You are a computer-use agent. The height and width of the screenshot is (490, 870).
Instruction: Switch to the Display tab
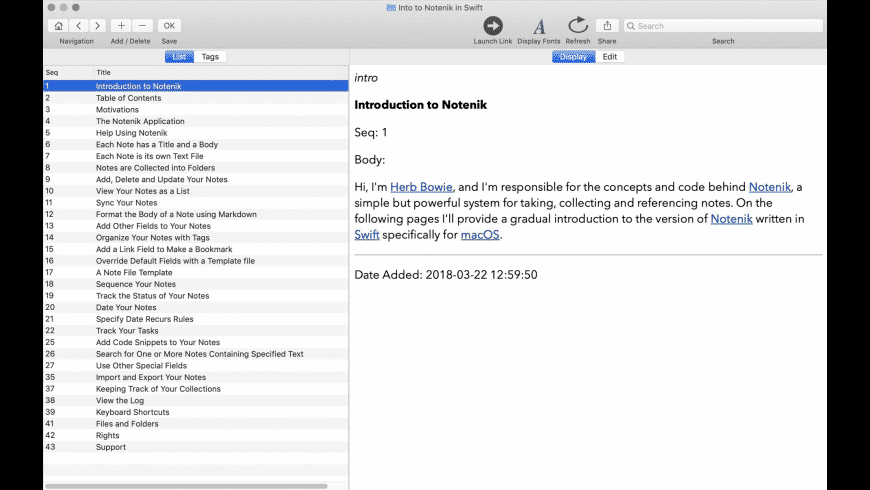[x=573, y=57]
